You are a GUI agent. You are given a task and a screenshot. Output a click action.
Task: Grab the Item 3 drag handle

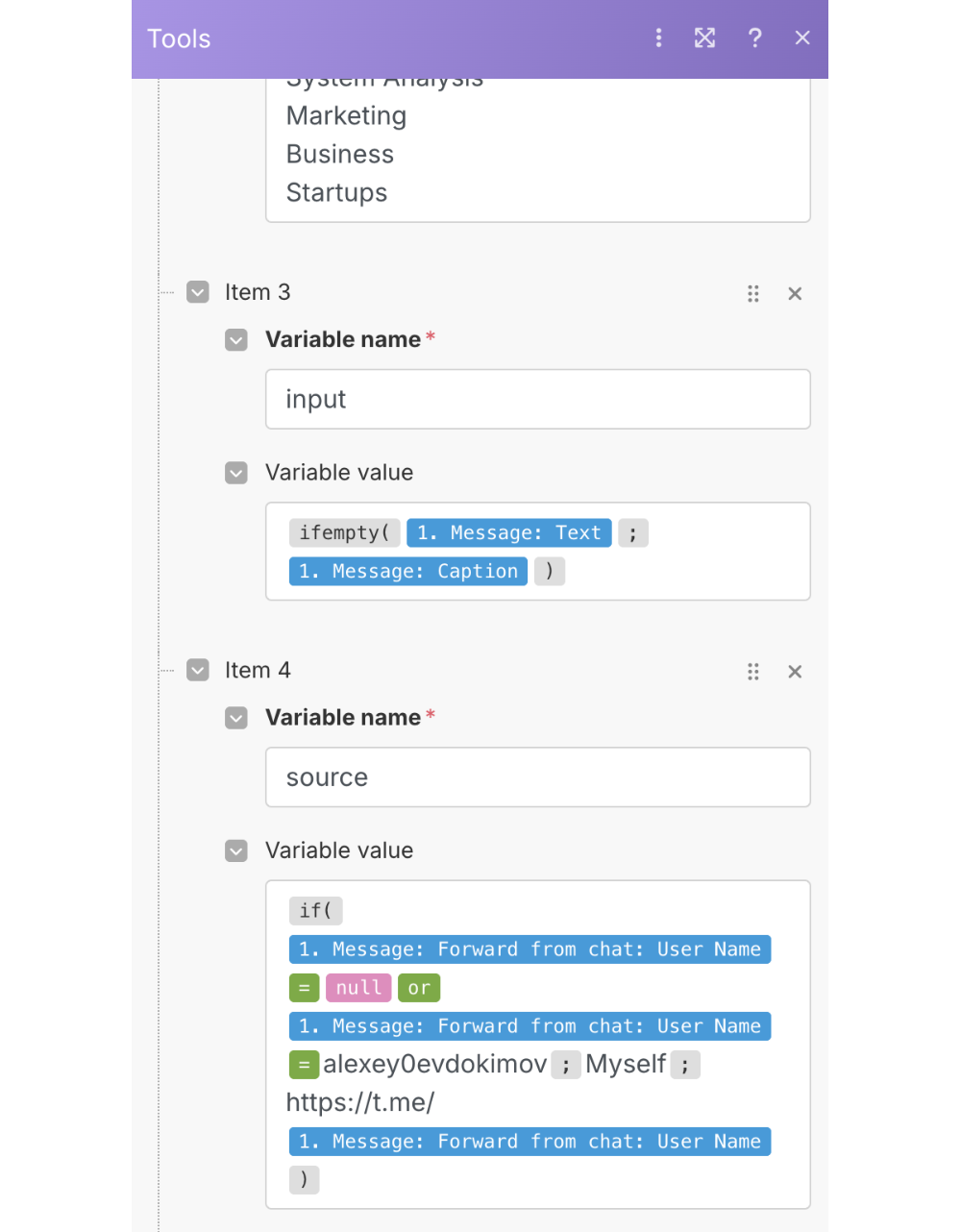753,294
